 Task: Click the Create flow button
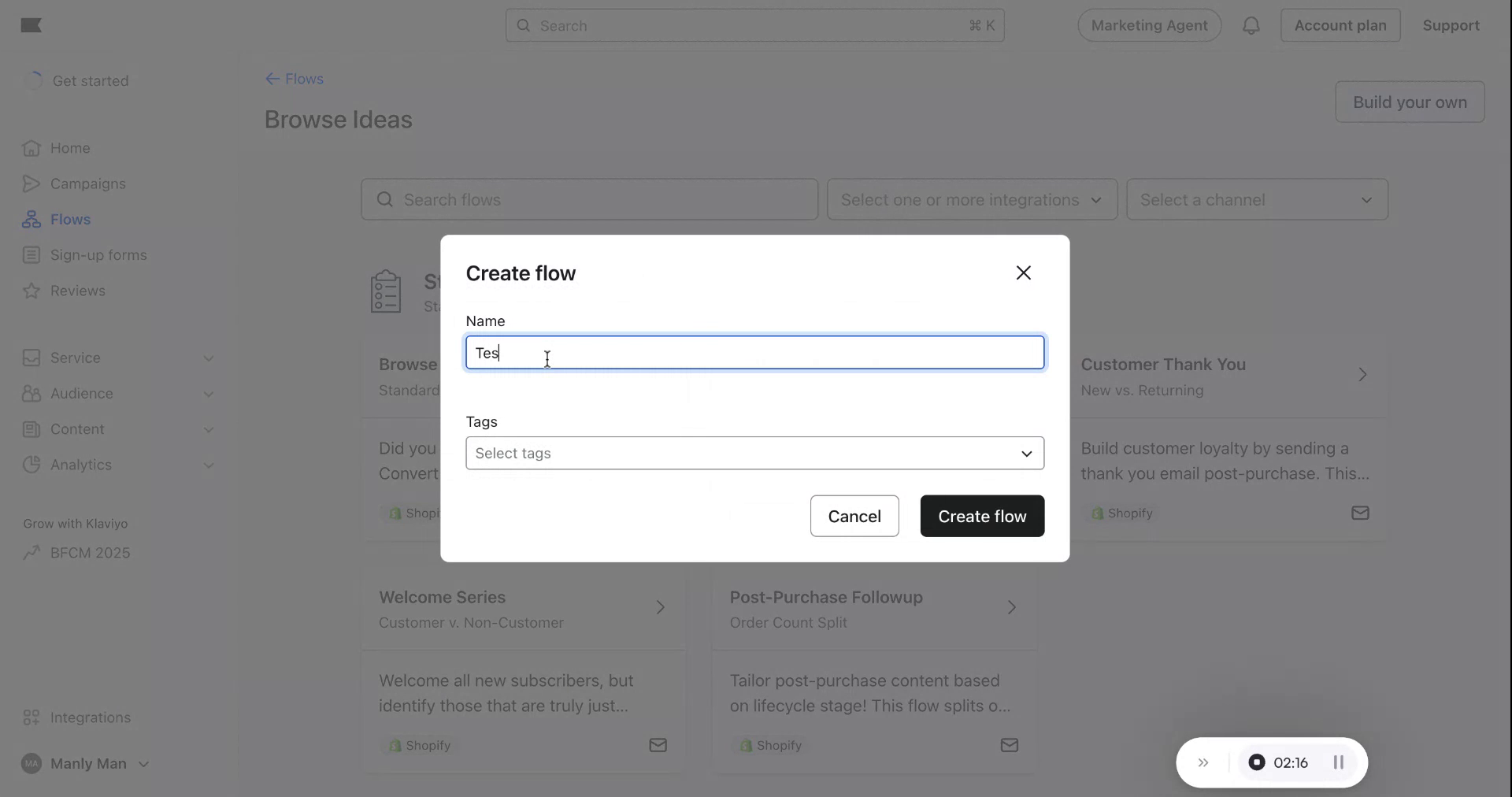pyautogui.click(x=981, y=516)
